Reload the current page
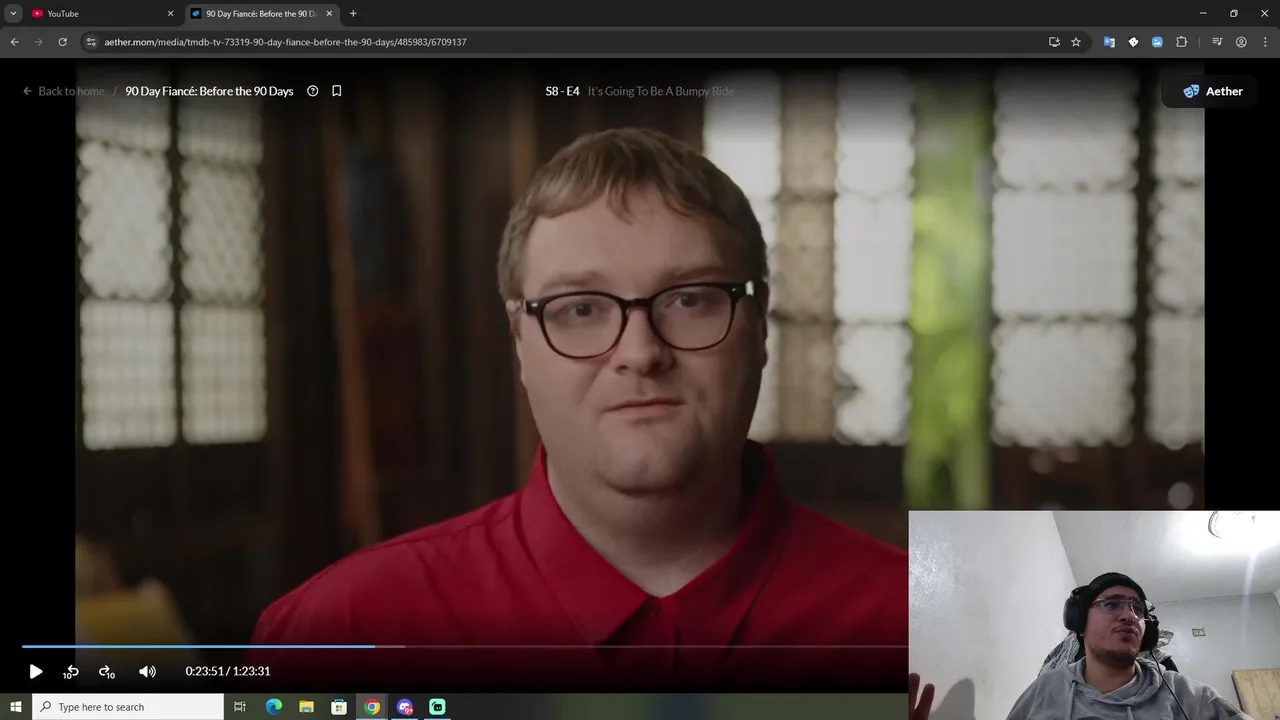This screenshot has width=1280, height=720. (62, 42)
